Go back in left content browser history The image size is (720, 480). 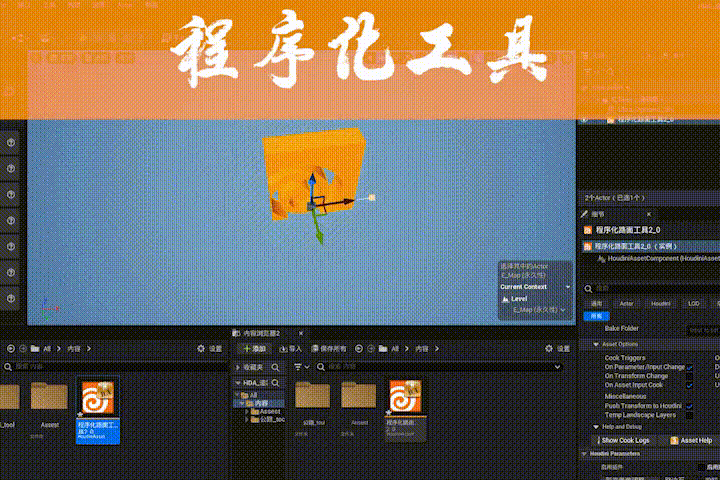tap(11, 349)
